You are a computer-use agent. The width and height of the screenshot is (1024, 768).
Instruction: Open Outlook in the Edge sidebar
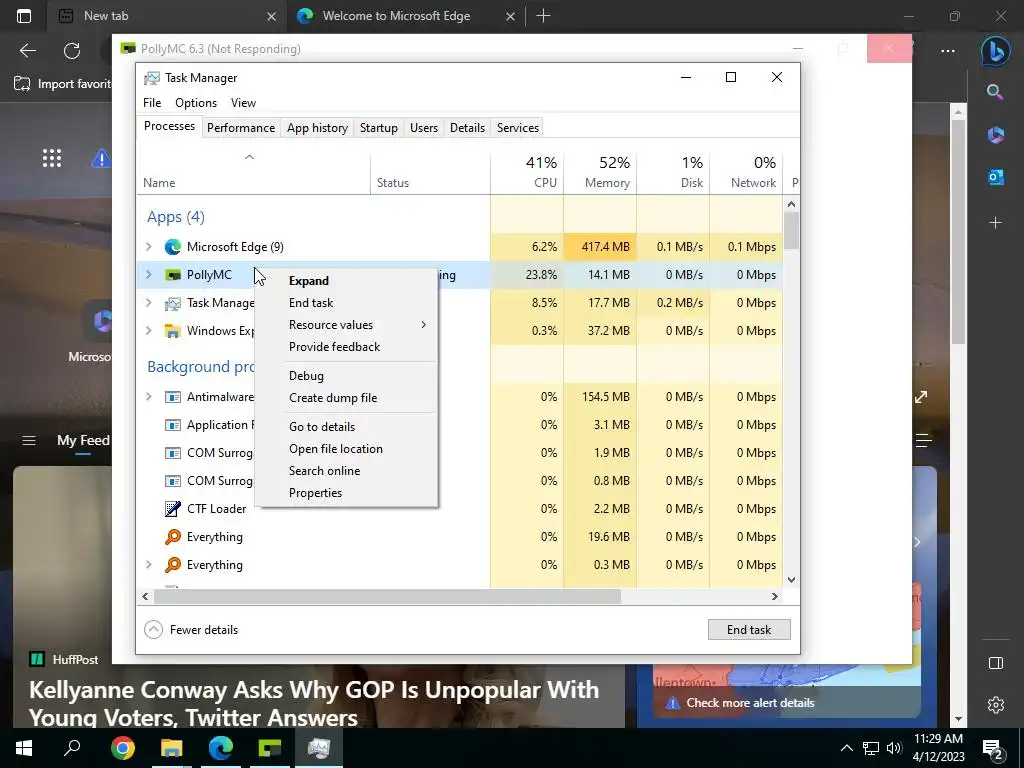995,178
